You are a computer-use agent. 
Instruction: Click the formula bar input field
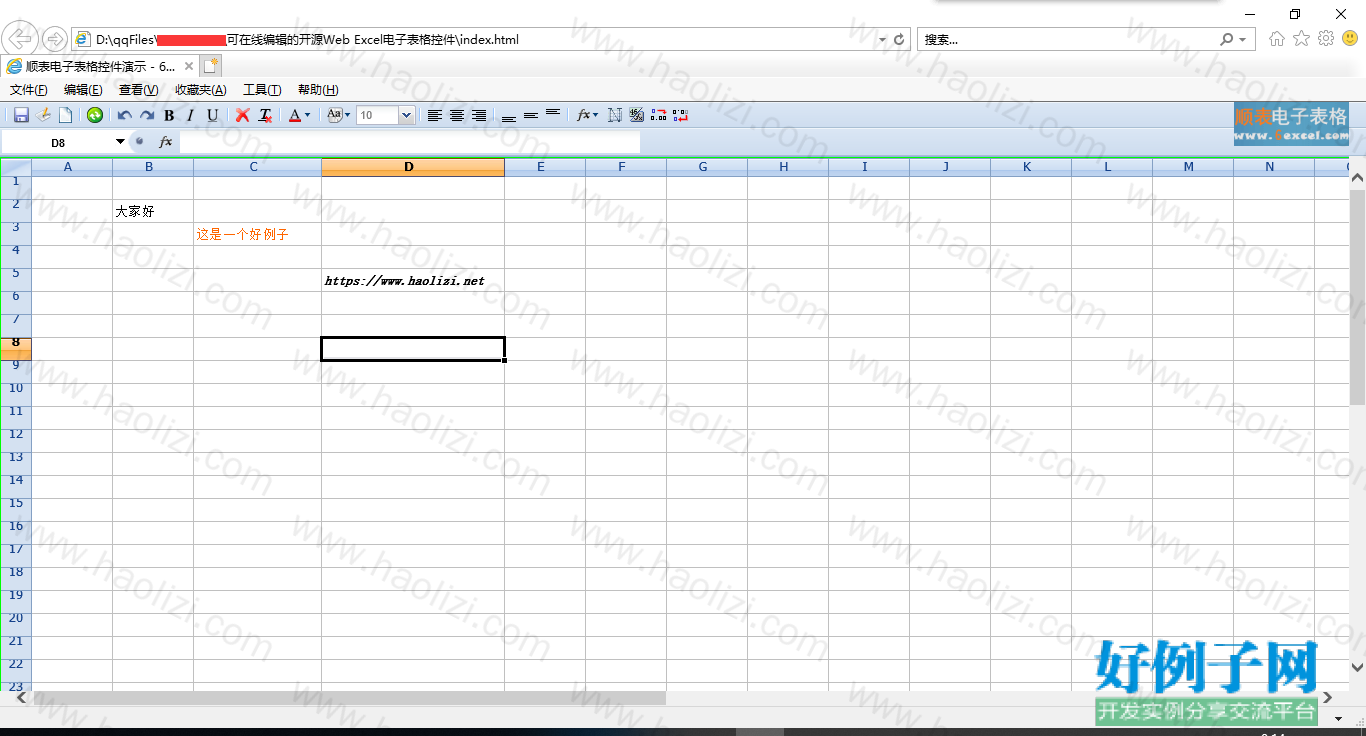click(x=410, y=142)
